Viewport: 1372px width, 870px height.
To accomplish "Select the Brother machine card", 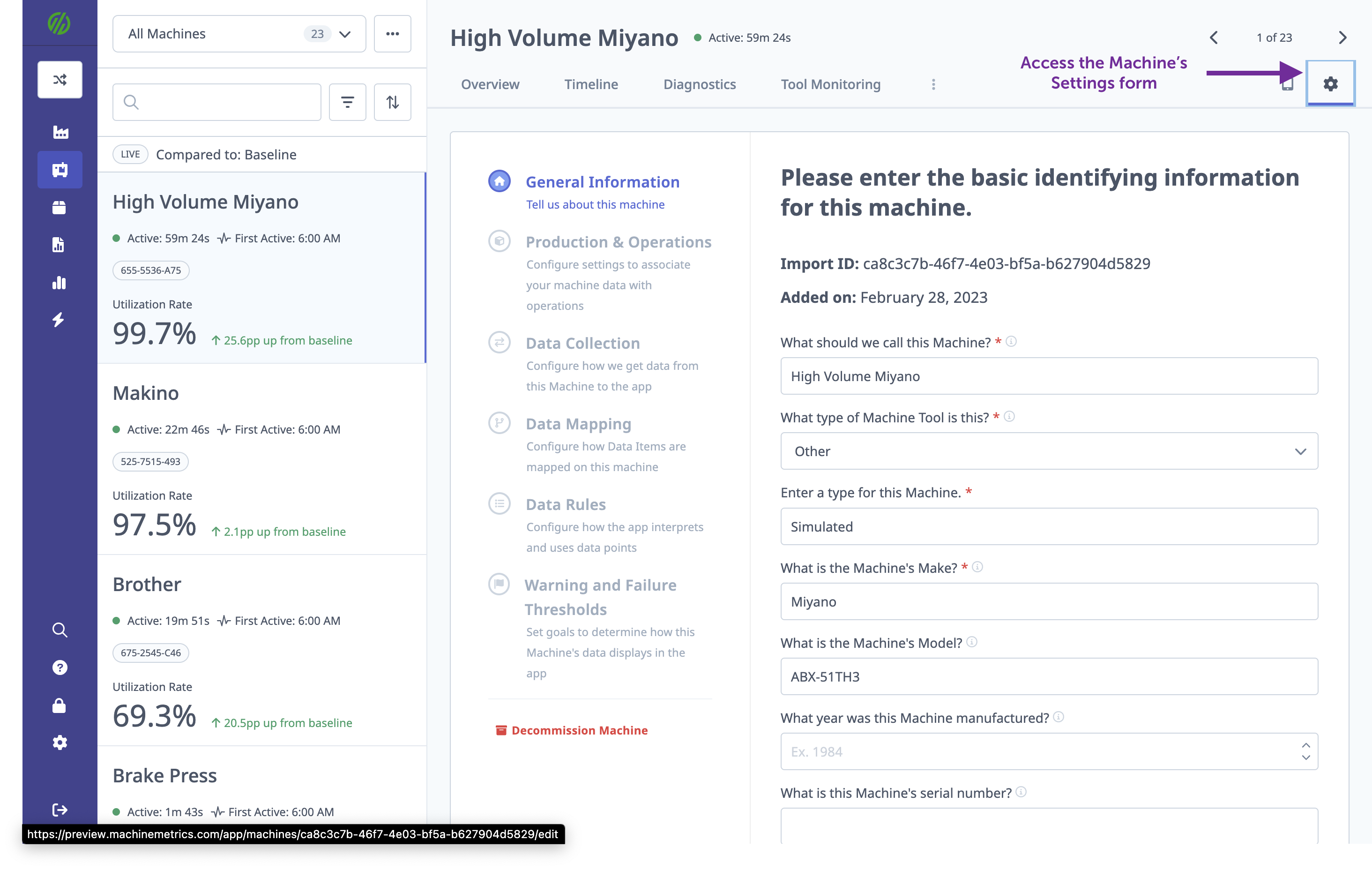I will click(x=262, y=651).
